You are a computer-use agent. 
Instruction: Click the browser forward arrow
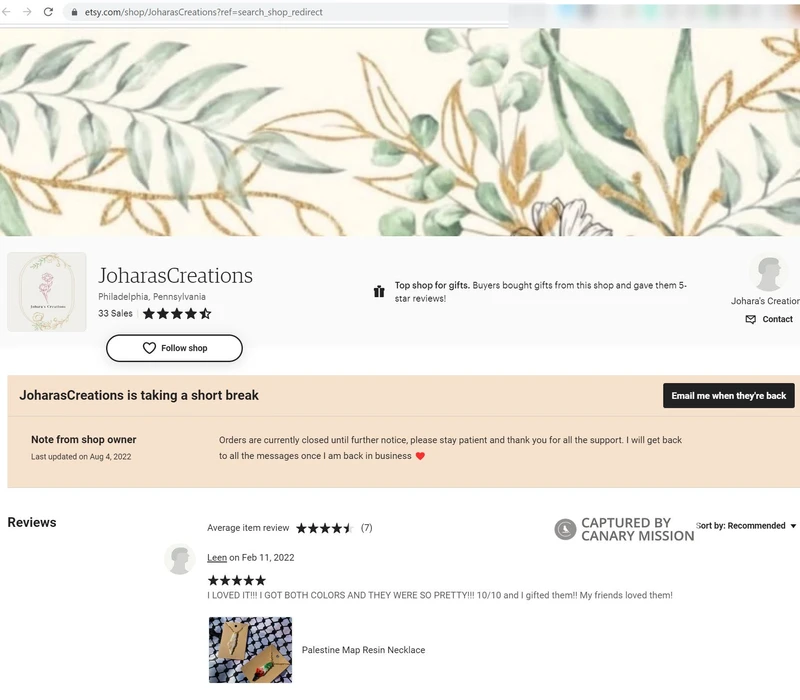click(x=27, y=12)
